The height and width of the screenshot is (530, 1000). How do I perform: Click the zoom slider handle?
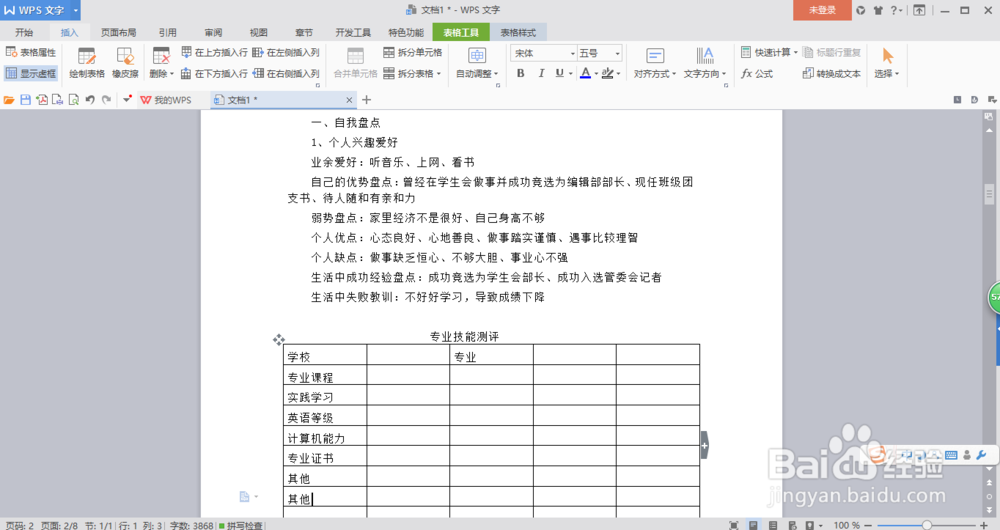click(927, 525)
